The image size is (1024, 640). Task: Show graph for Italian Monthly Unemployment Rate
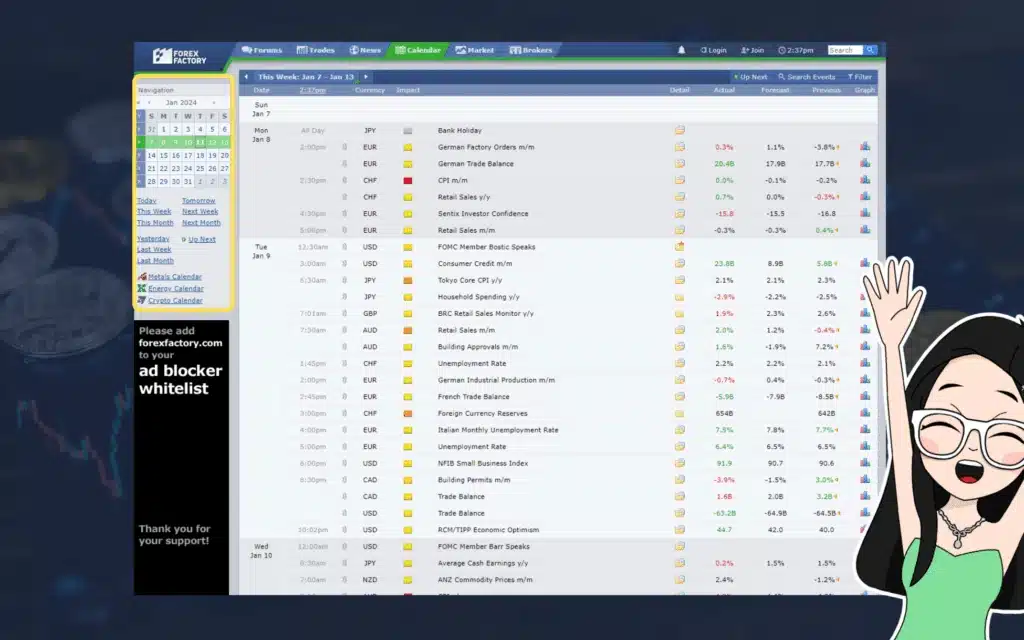click(x=865, y=429)
